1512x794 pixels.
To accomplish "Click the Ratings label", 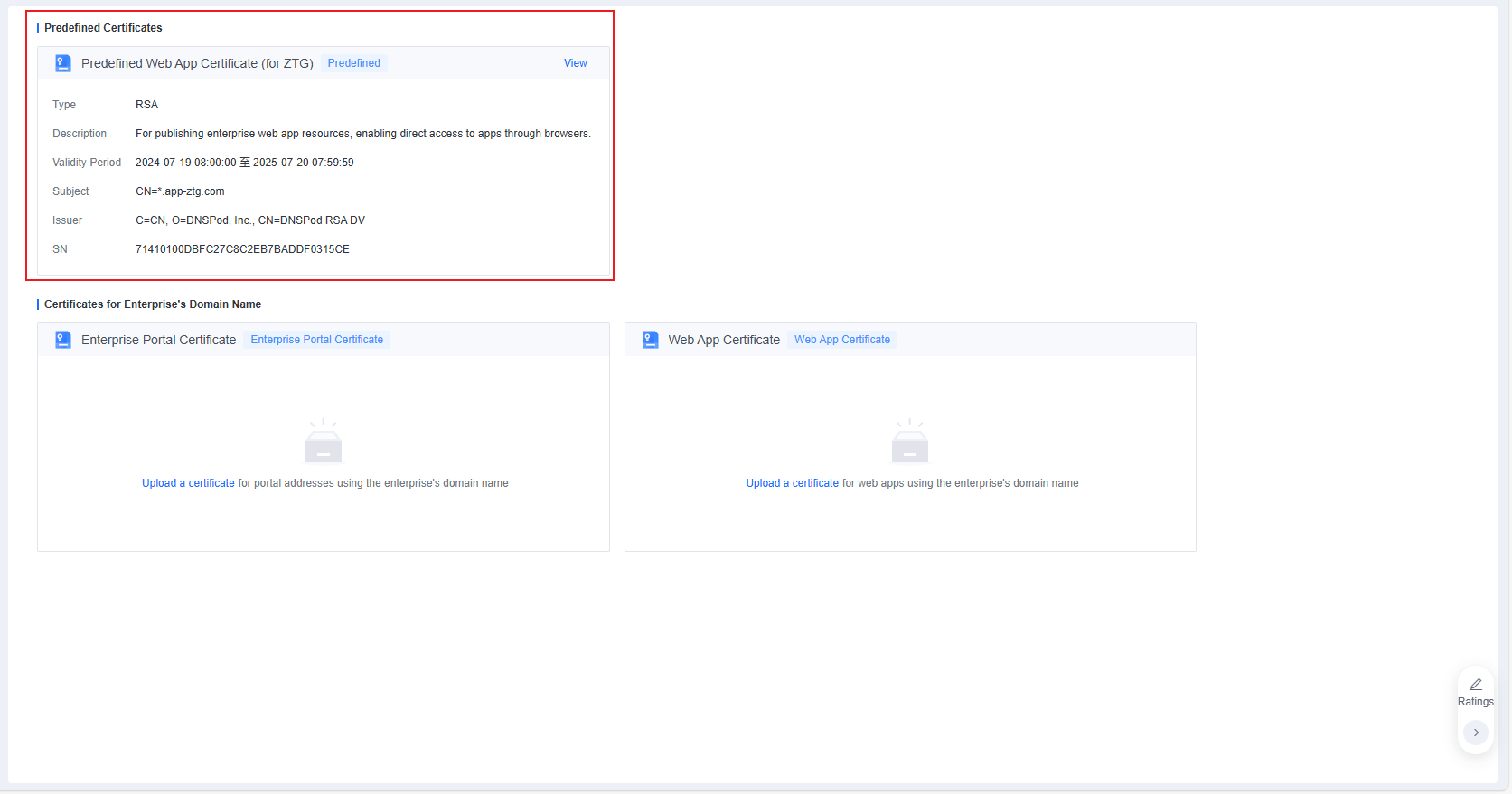I will pos(1476,702).
